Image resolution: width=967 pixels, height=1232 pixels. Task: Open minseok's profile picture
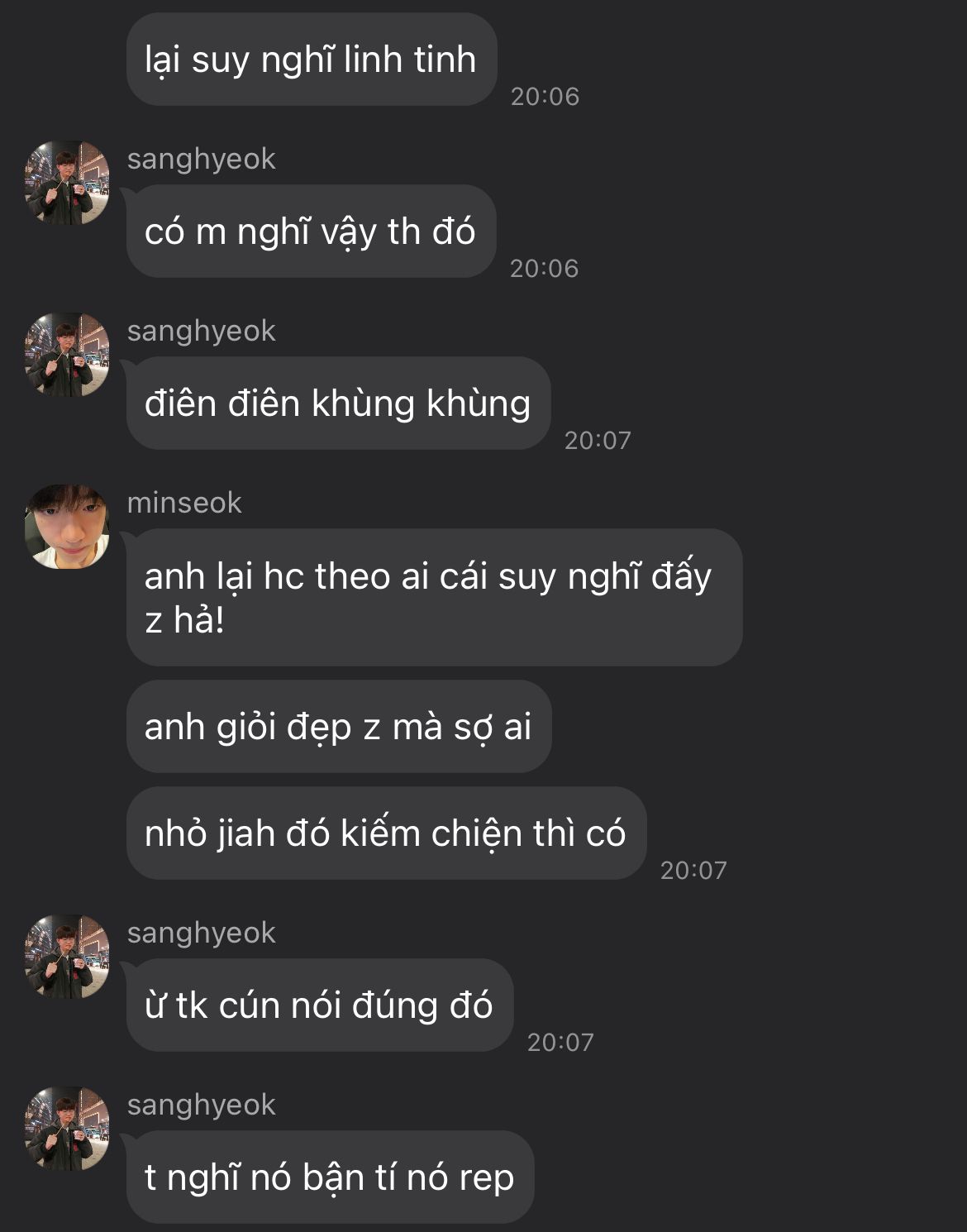point(67,527)
